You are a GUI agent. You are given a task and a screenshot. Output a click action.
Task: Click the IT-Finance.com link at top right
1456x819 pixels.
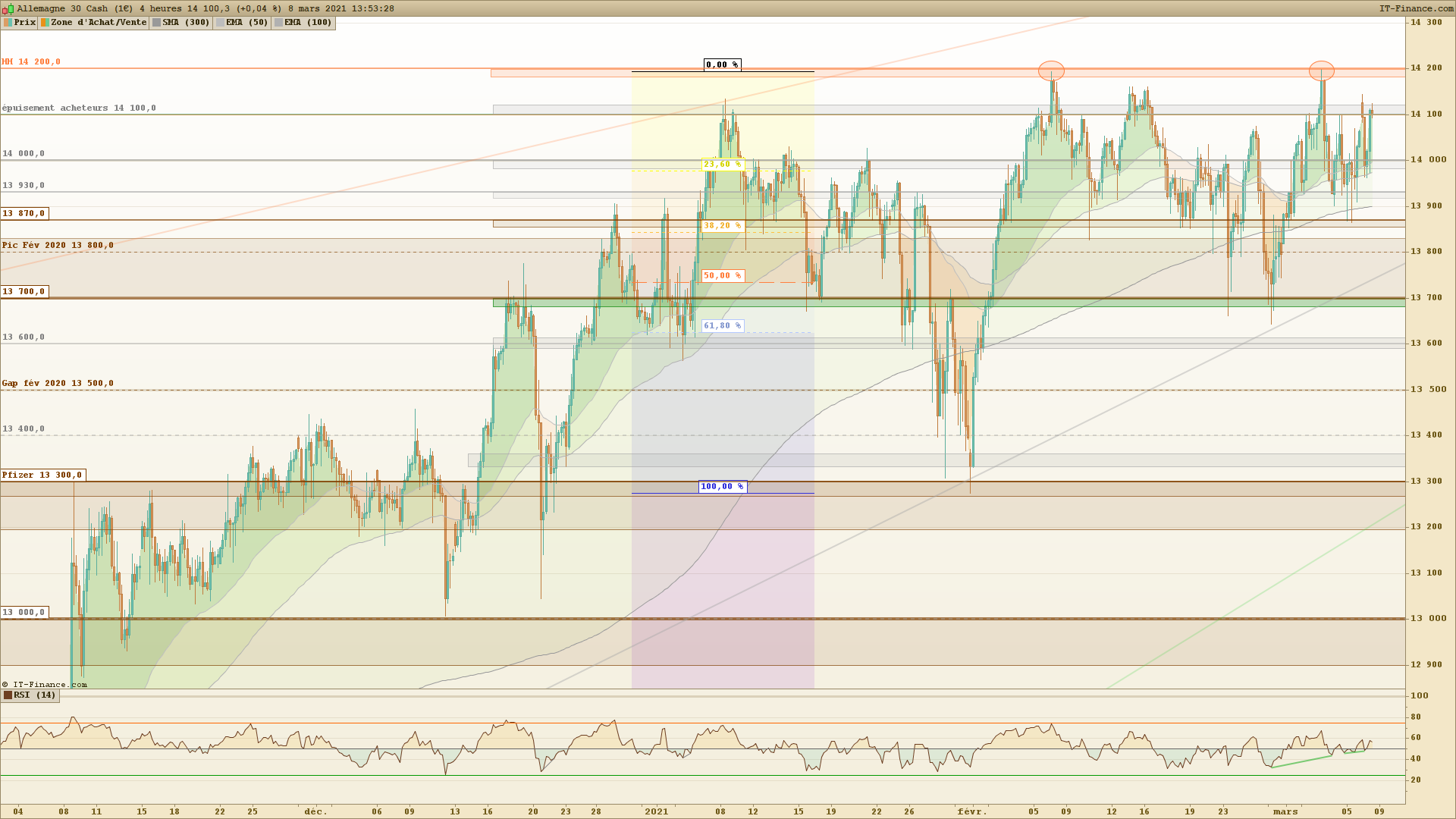pos(1416,8)
